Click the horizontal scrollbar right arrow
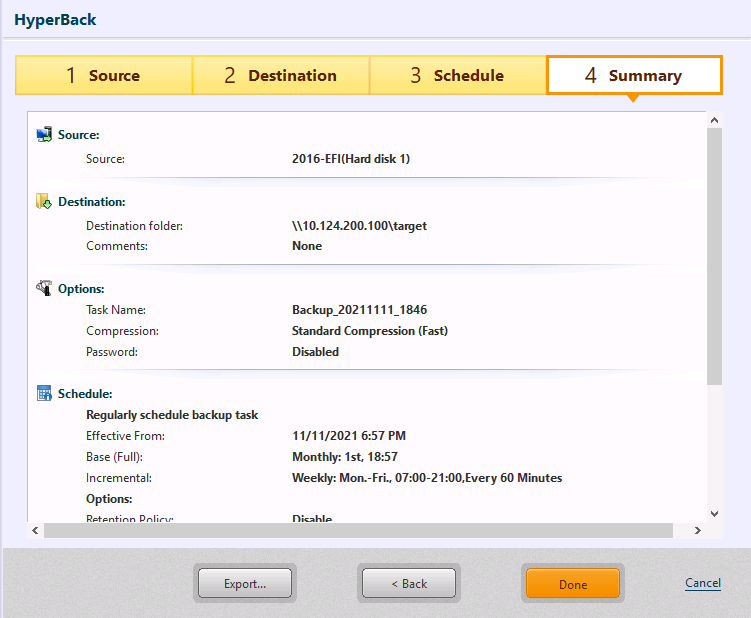This screenshot has height=618, width=751. click(699, 530)
